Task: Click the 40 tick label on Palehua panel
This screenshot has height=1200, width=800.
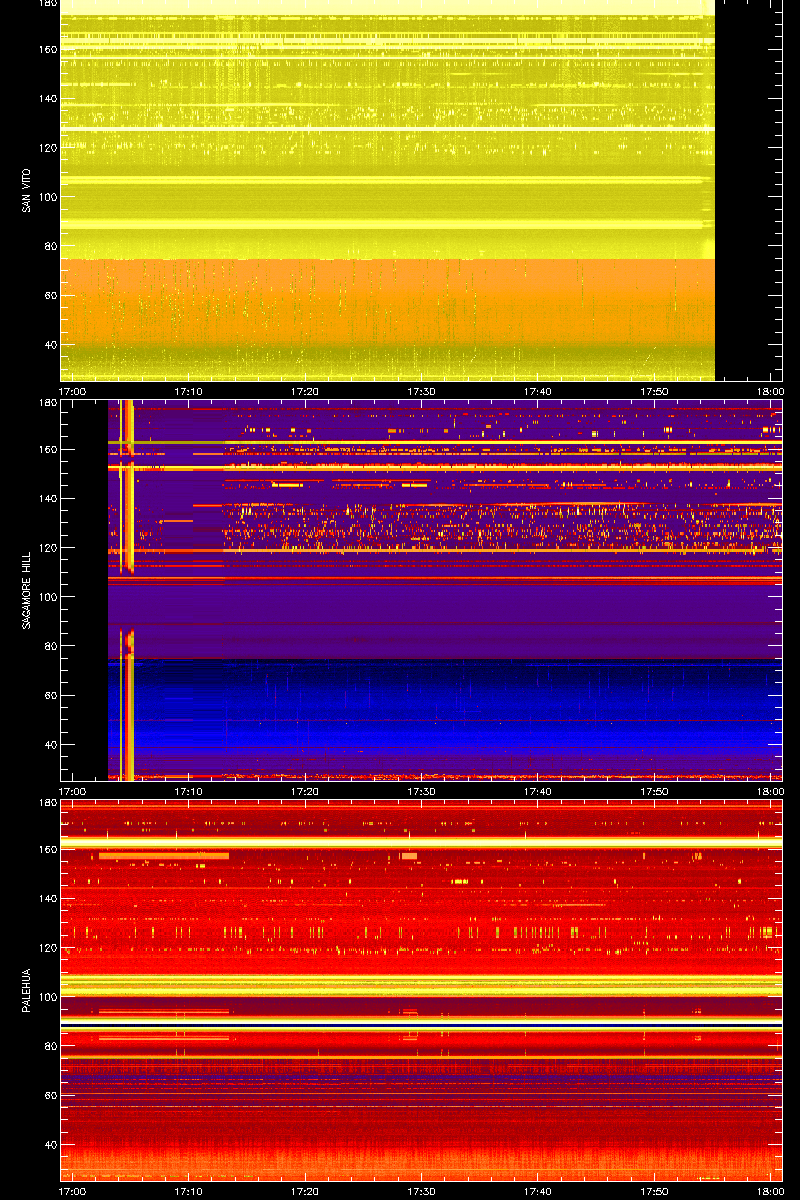Action: point(51,1145)
